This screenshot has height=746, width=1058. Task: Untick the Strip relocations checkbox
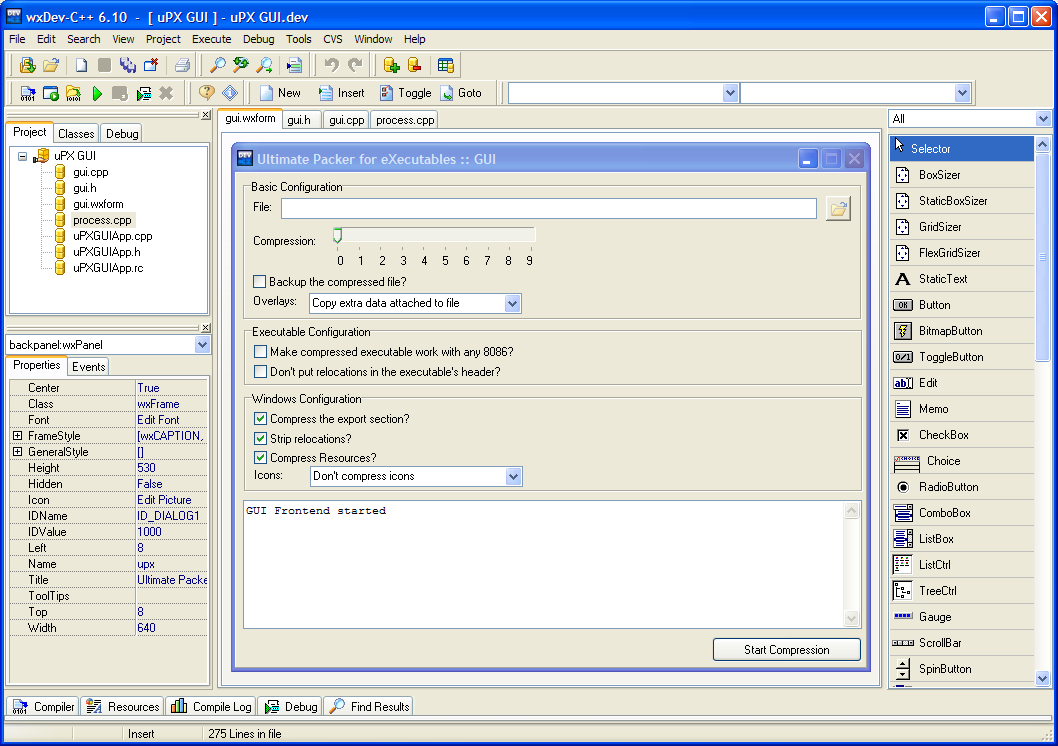coord(260,438)
